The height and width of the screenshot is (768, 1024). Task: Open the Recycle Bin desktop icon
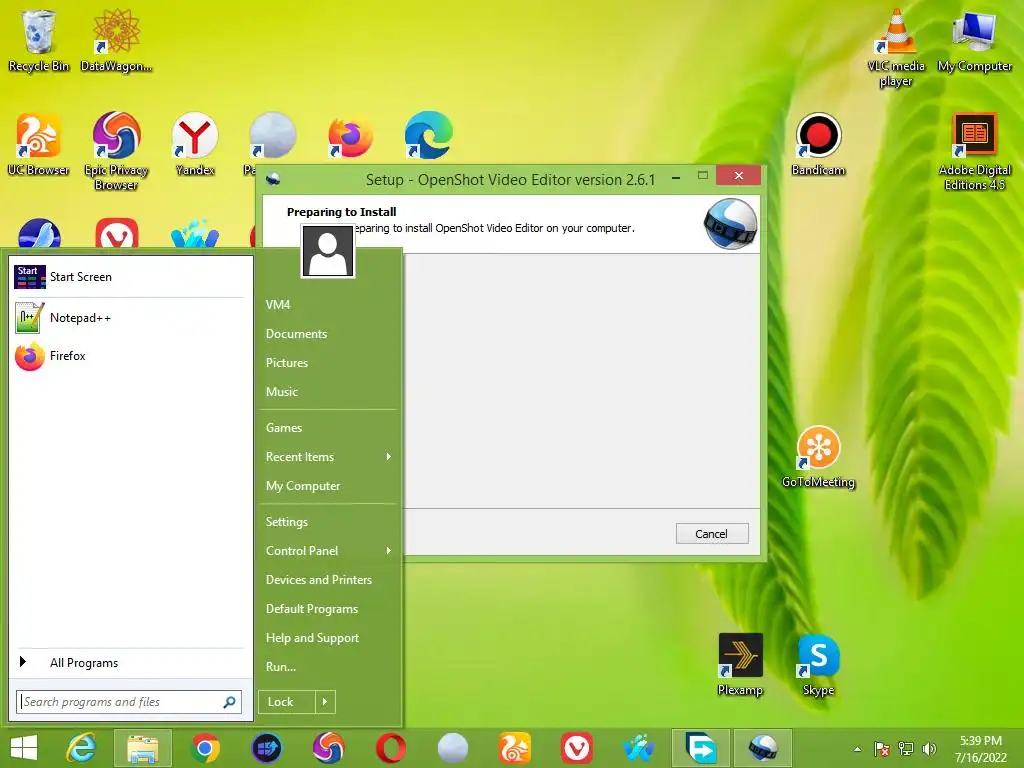39,40
